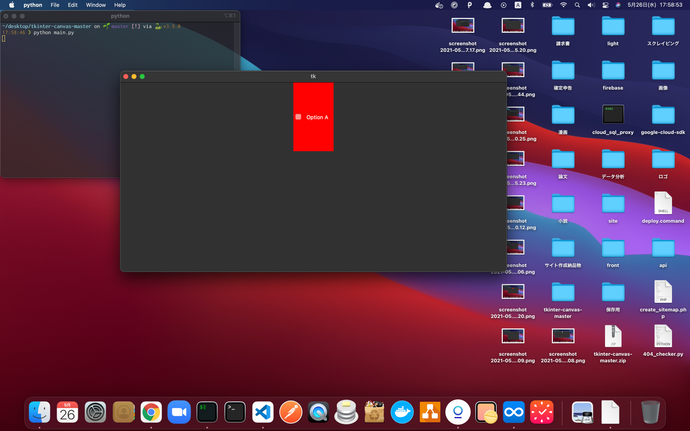Focus the python terminal window title bar
The height and width of the screenshot is (431, 690).
(120, 16)
